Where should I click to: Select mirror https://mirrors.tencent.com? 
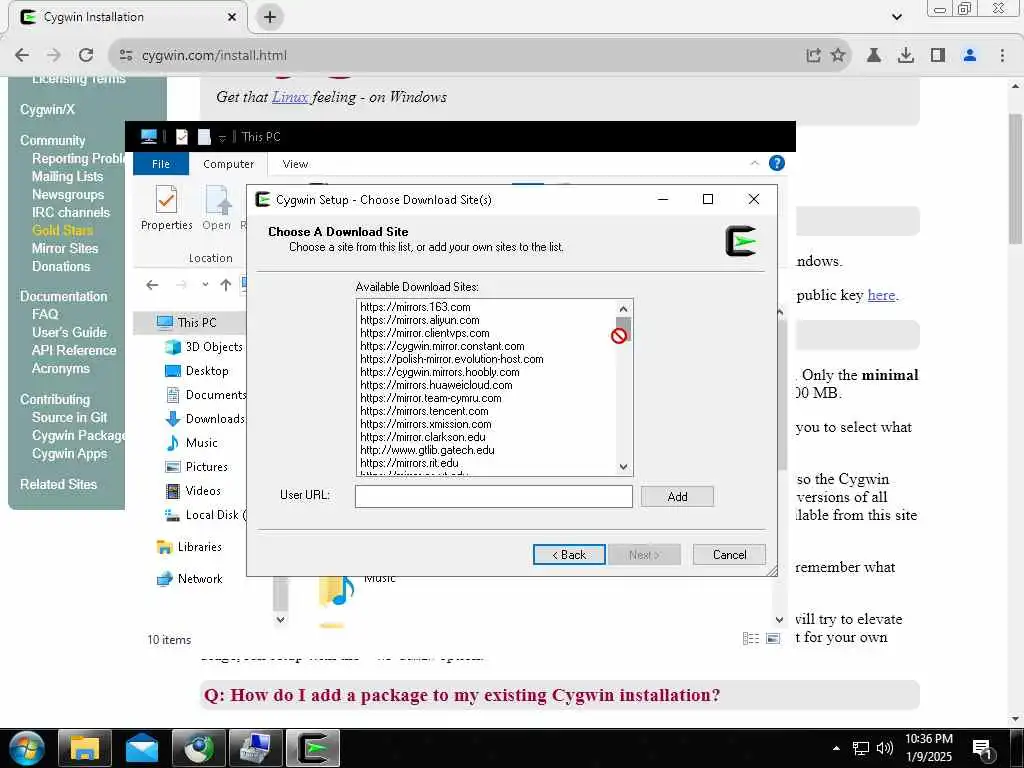point(424,411)
